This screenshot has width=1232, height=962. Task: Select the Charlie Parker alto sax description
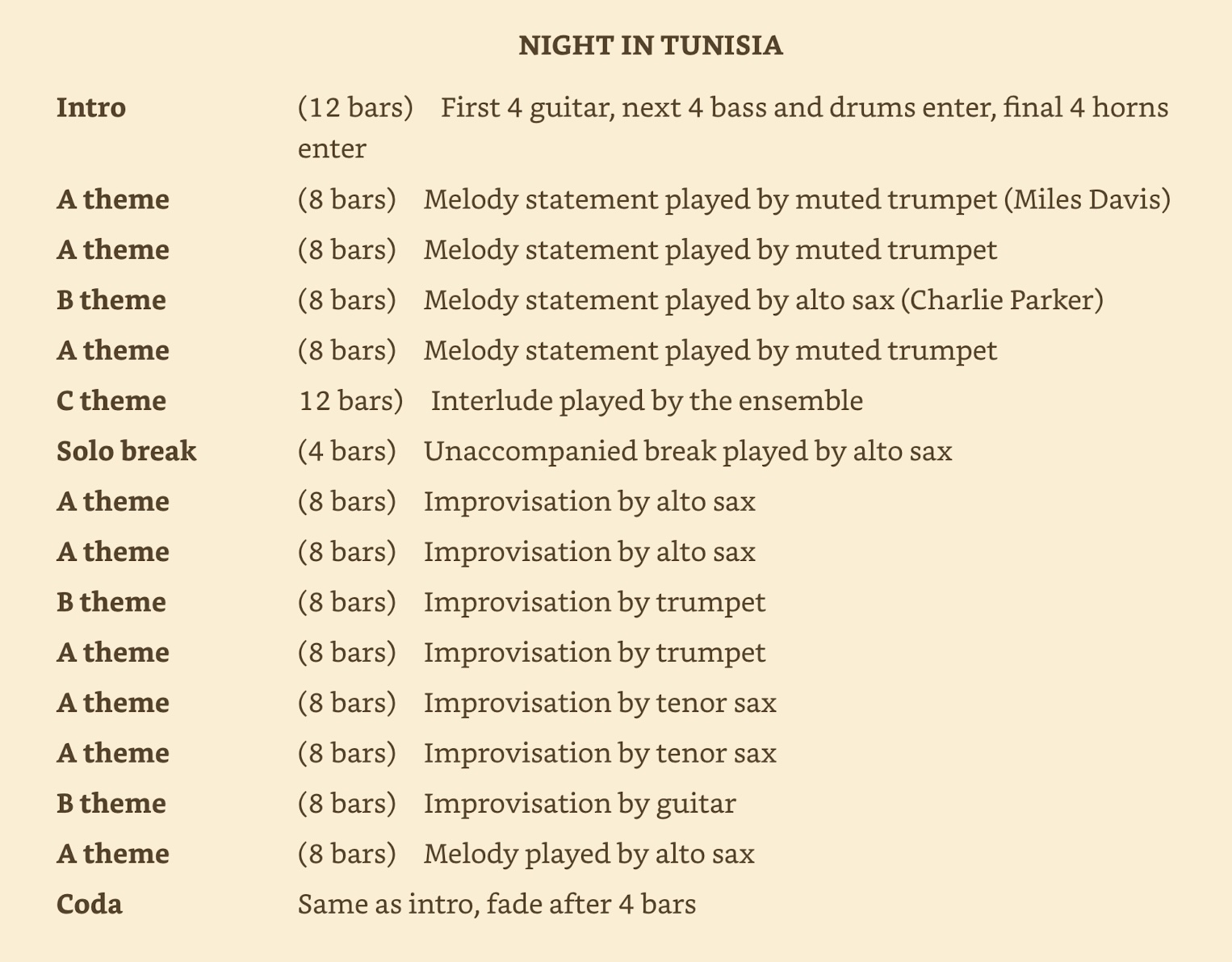(763, 300)
